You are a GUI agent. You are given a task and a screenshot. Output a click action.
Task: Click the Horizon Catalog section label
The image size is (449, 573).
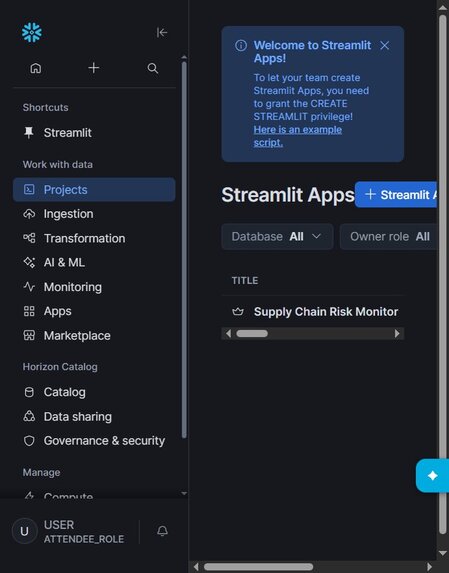click(60, 367)
